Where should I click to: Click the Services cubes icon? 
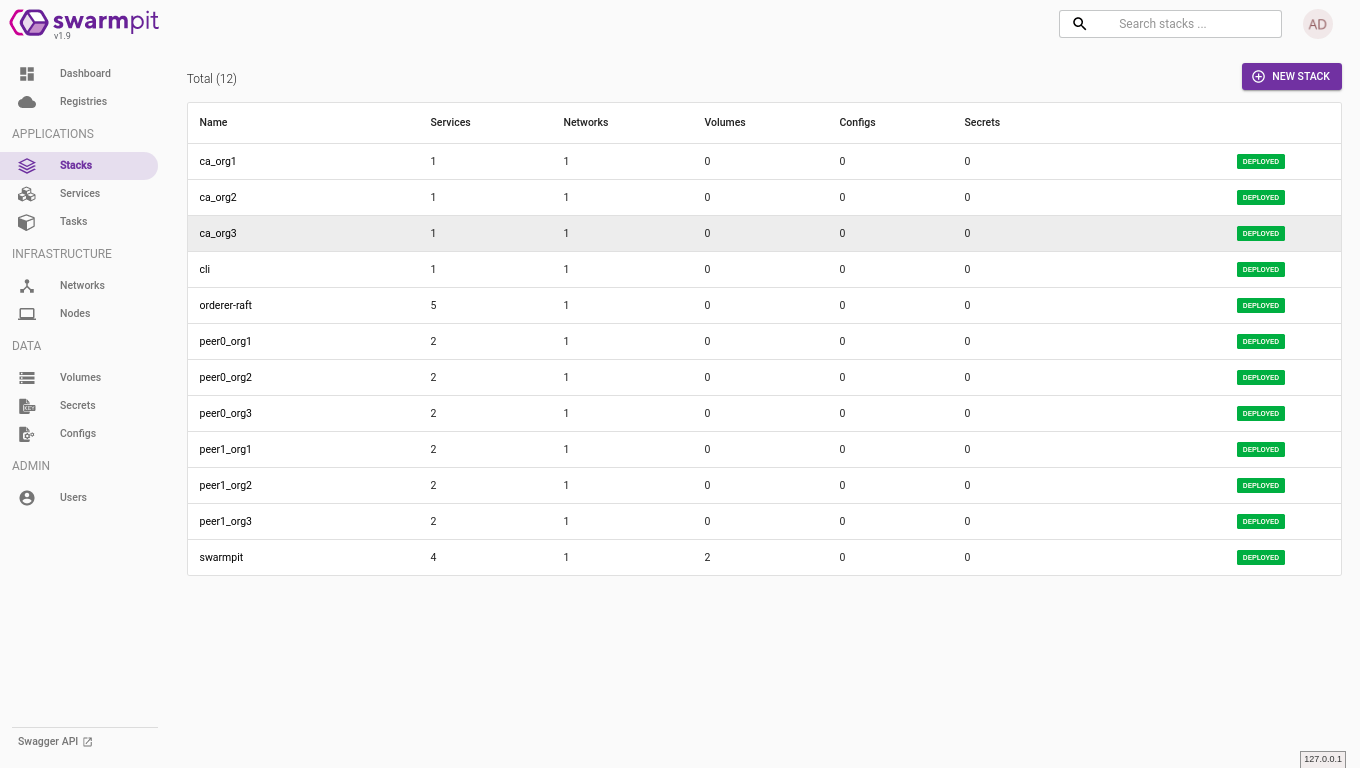pos(27,194)
